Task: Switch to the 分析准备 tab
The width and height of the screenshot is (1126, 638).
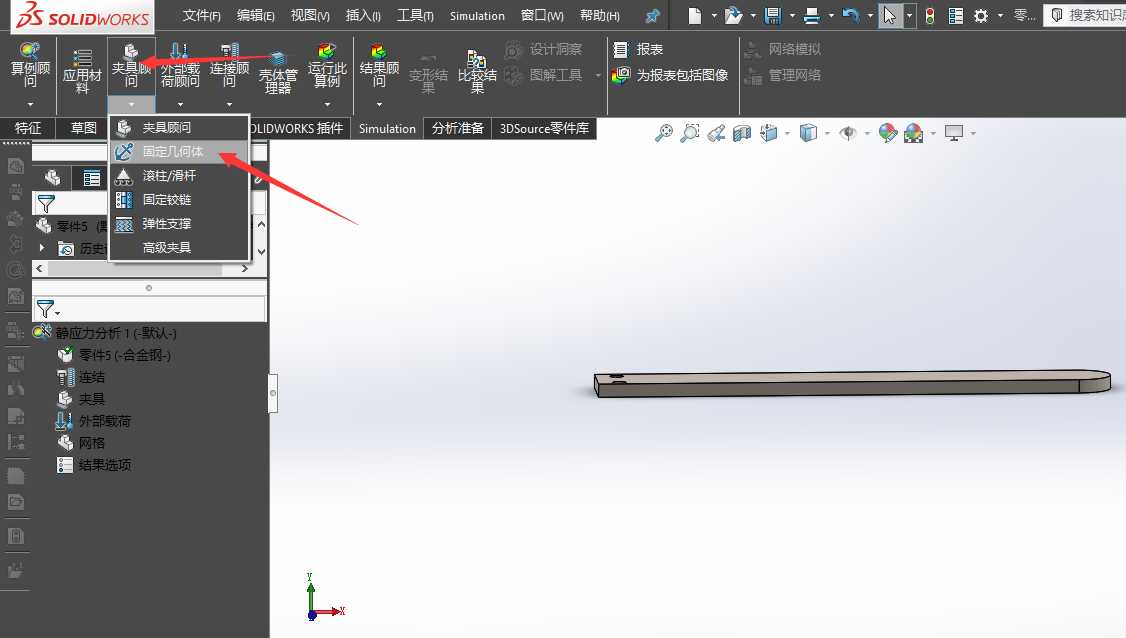Action: [457, 129]
